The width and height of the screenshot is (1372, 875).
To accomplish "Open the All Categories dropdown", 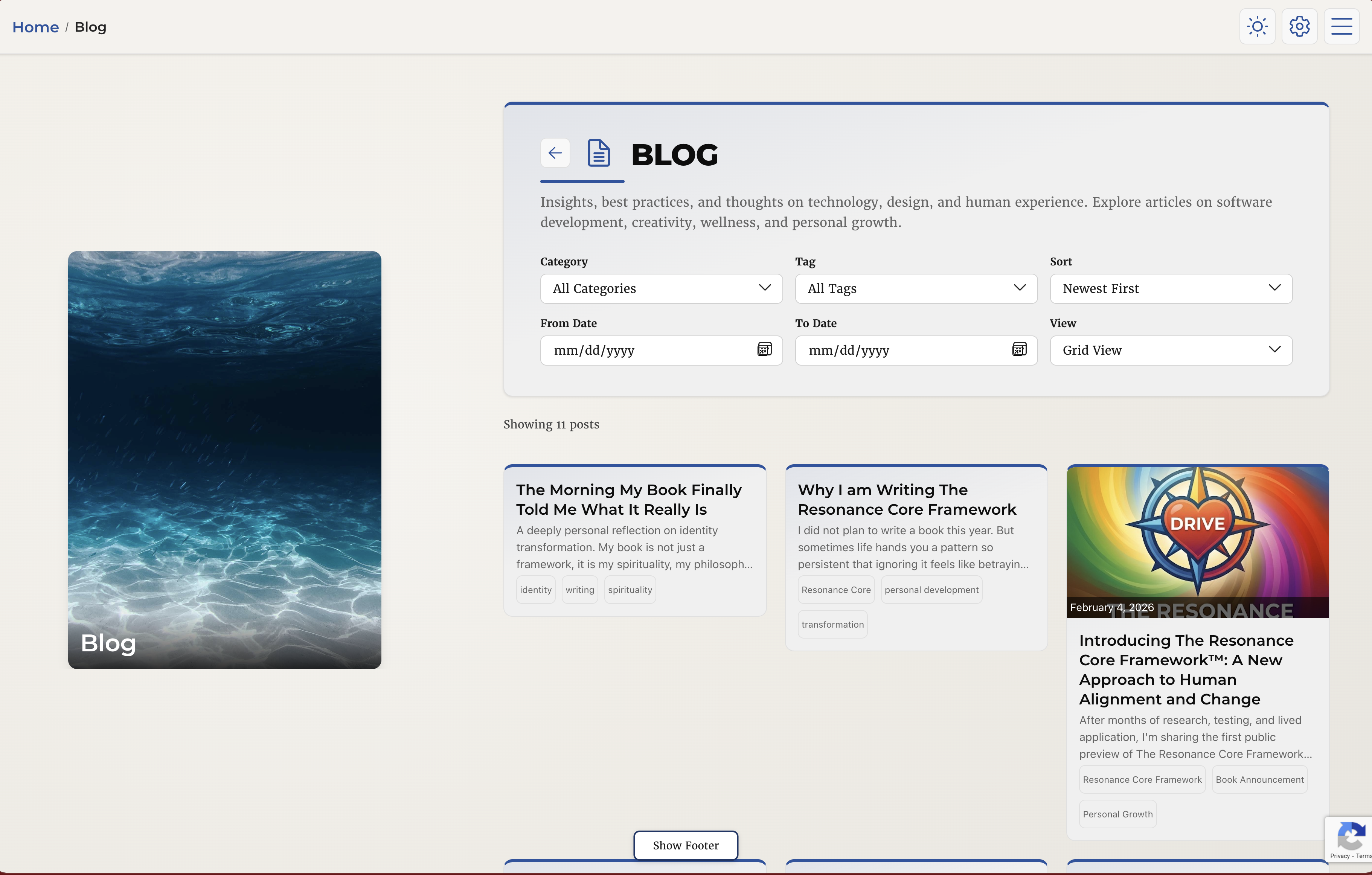I will (x=661, y=288).
